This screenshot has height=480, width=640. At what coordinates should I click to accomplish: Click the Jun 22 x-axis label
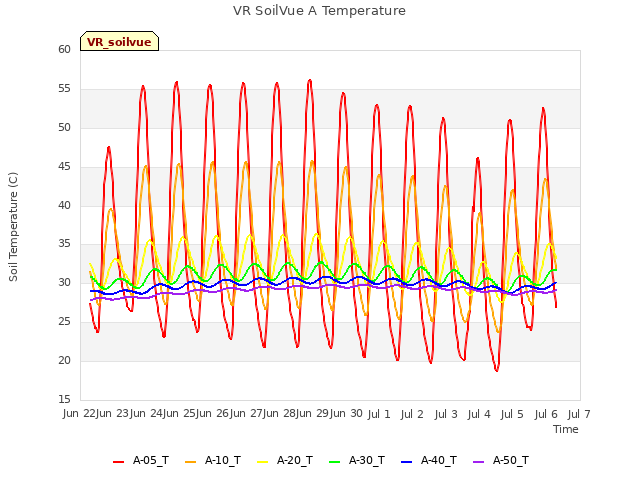(80, 414)
